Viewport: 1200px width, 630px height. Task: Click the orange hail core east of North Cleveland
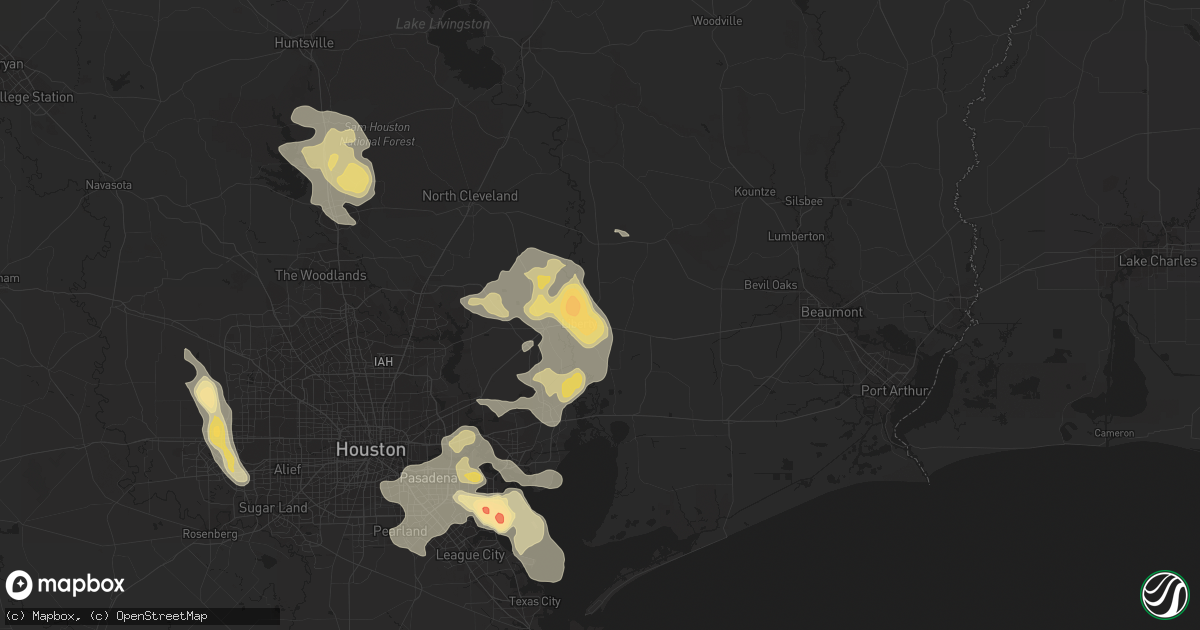click(x=573, y=304)
